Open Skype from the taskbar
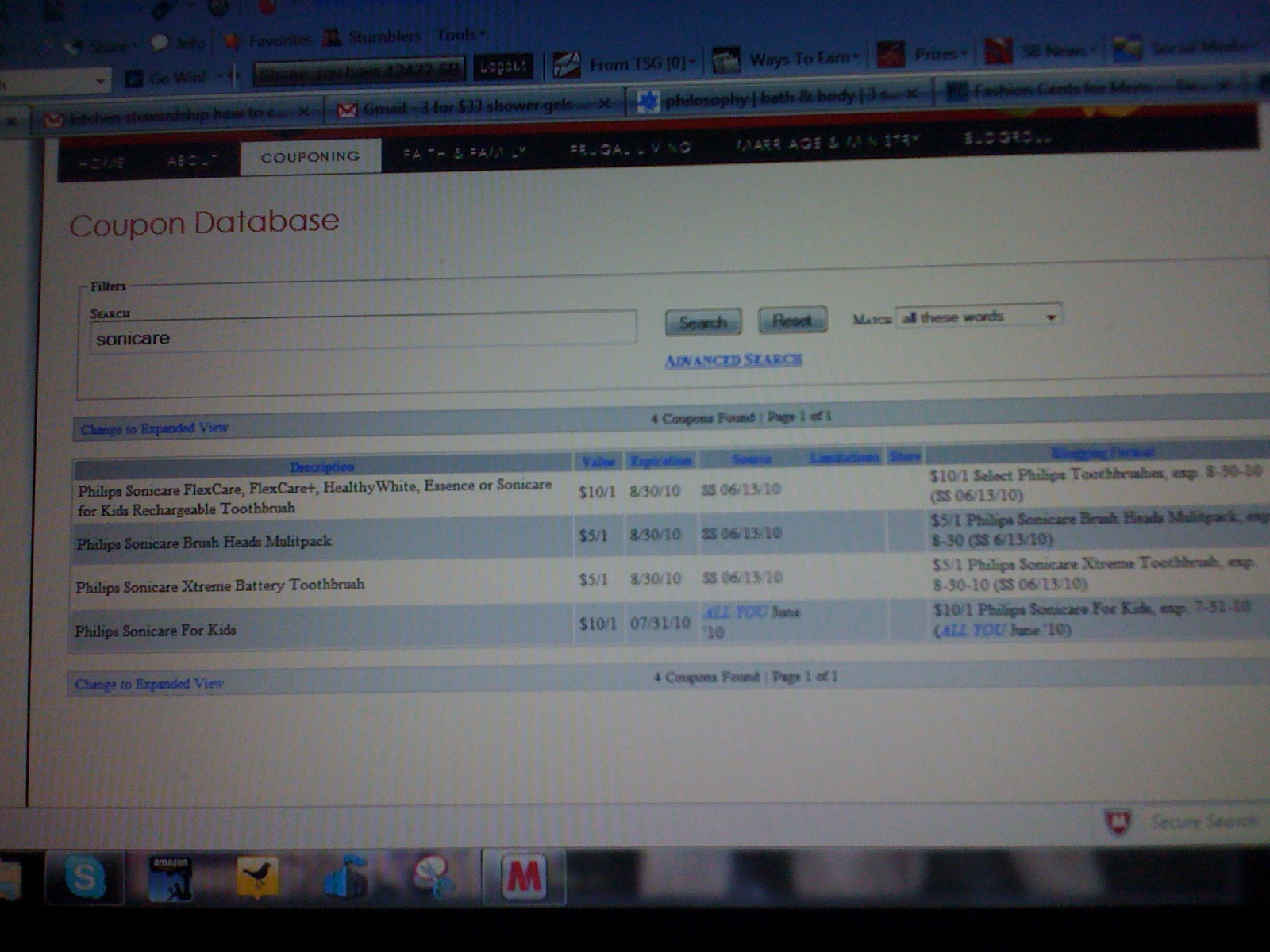The image size is (1270, 952). pyautogui.click(x=85, y=877)
